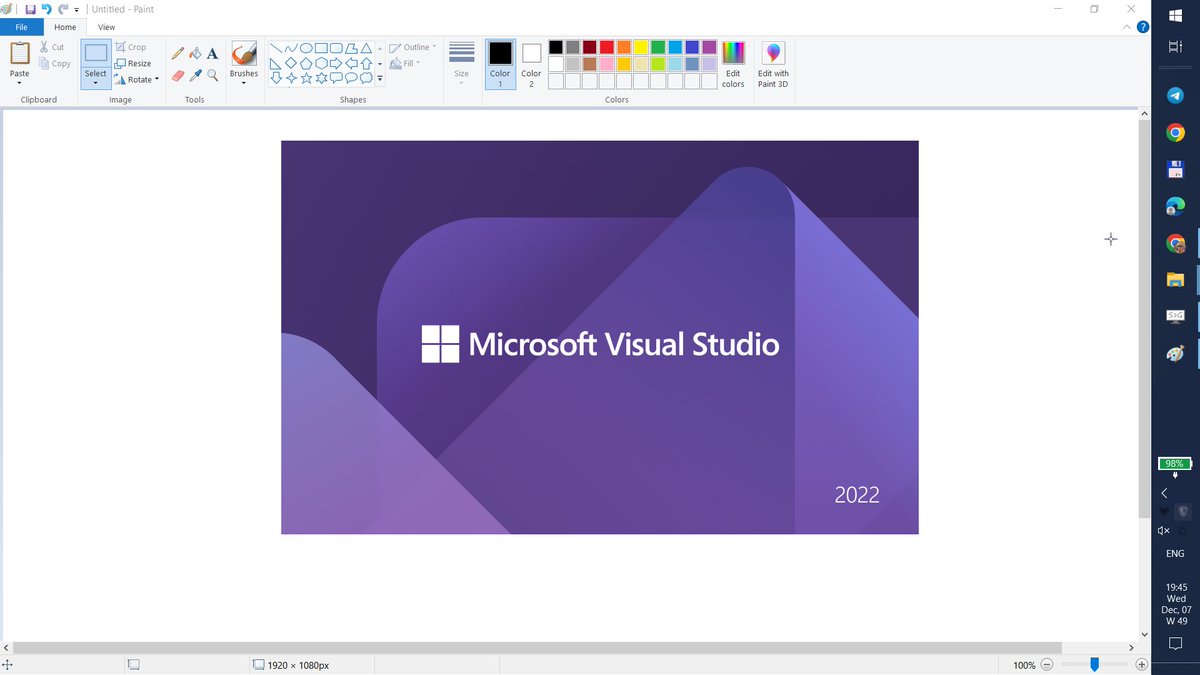Screen dimensions: 1200x675
Task: Open Customize Quick Access Toolbar dropdown
Action: (x=77, y=10)
